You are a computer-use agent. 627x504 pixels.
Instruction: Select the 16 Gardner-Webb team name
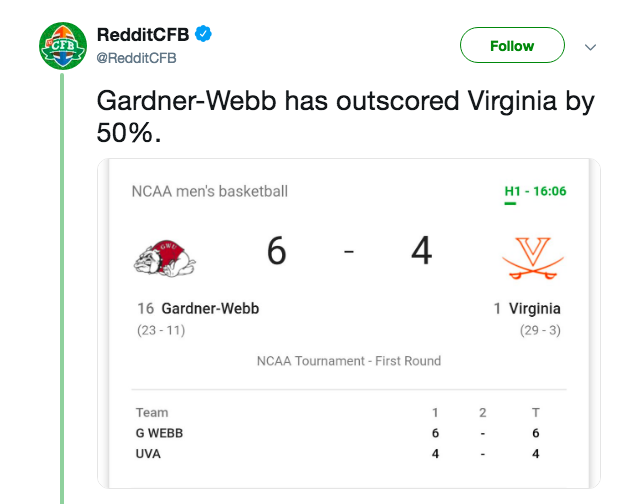[198, 309]
